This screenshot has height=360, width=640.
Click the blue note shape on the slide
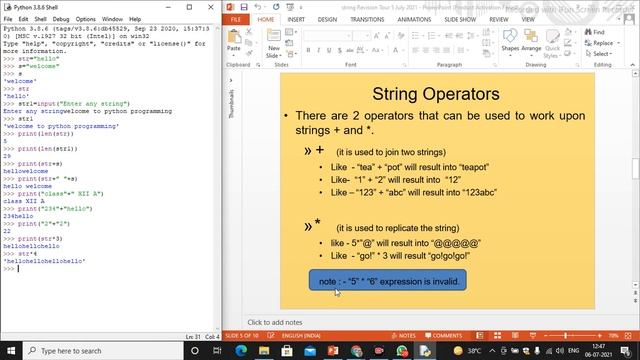(388, 280)
